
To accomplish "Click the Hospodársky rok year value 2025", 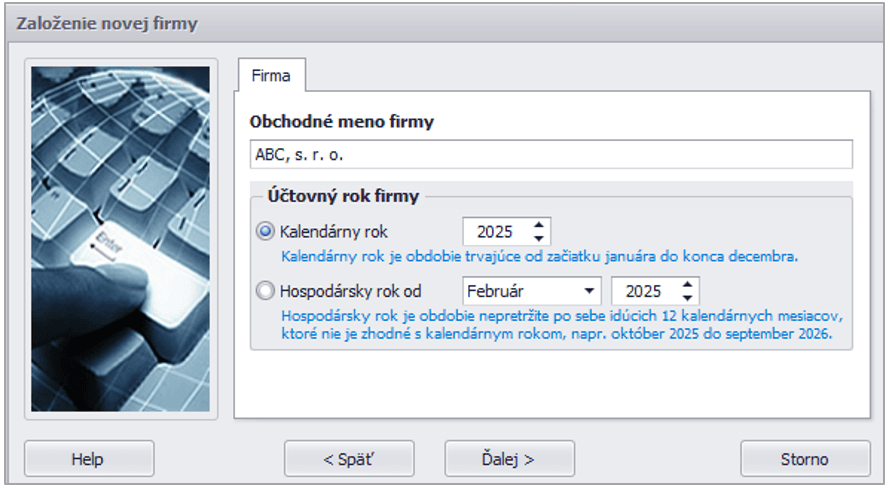I will pos(643,292).
